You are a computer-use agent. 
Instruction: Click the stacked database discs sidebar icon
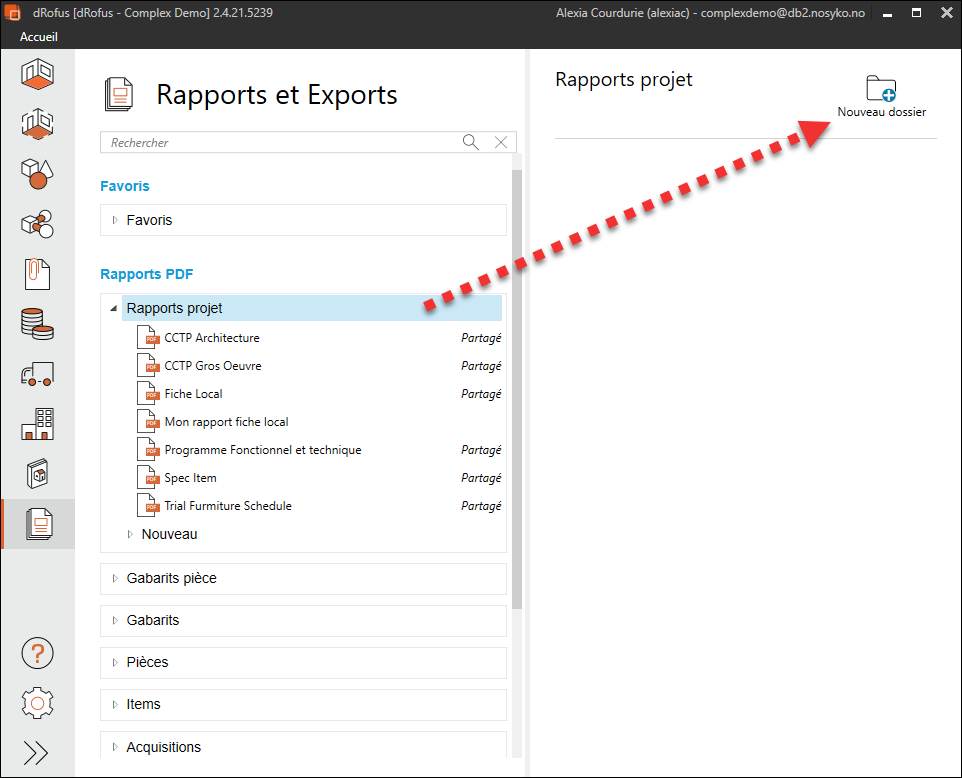click(37, 324)
